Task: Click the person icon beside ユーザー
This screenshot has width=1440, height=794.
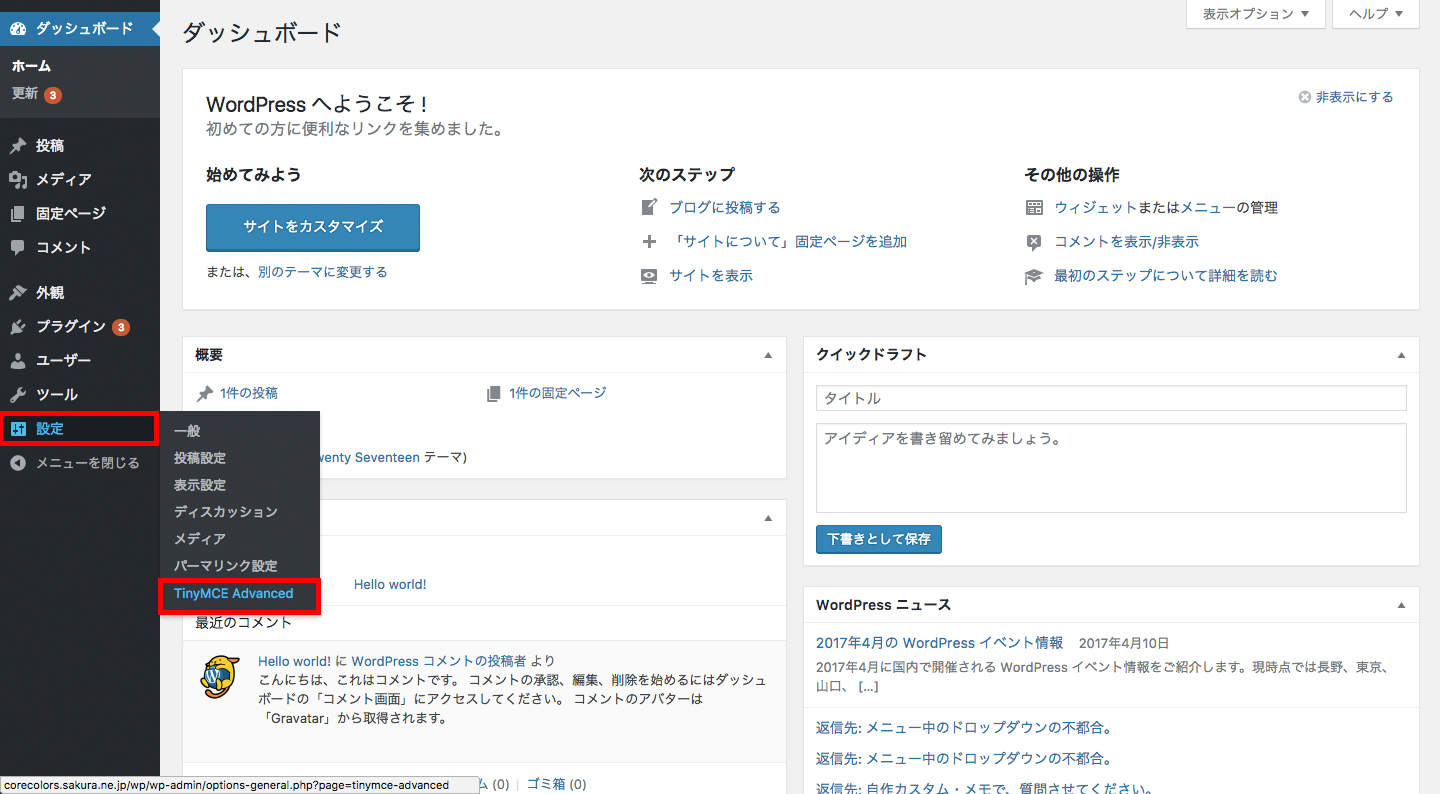Action: coord(18,360)
